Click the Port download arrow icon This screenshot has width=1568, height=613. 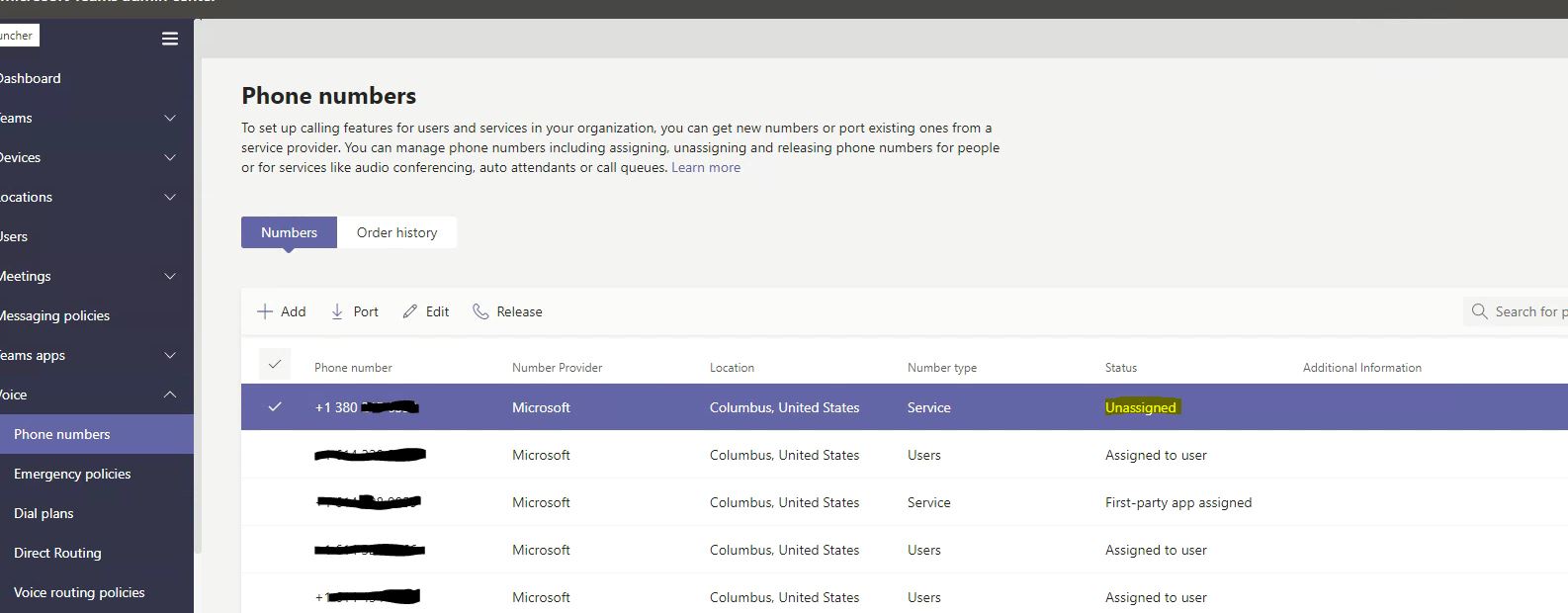[x=337, y=311]
